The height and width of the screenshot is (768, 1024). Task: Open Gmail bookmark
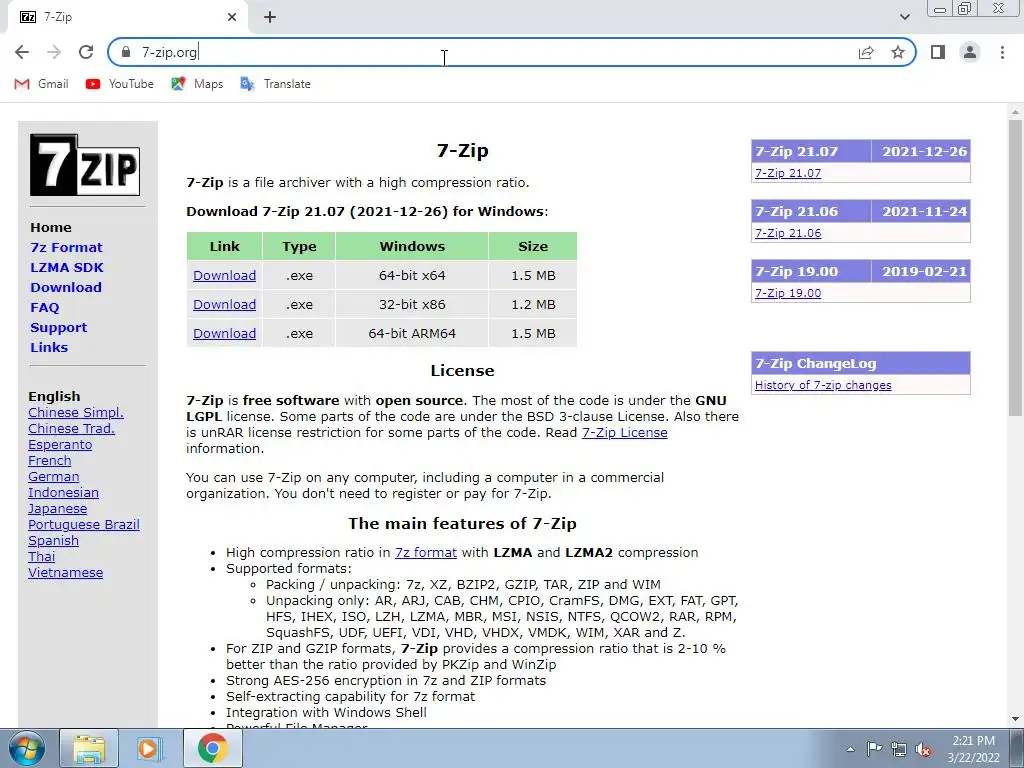click(41, 84)
